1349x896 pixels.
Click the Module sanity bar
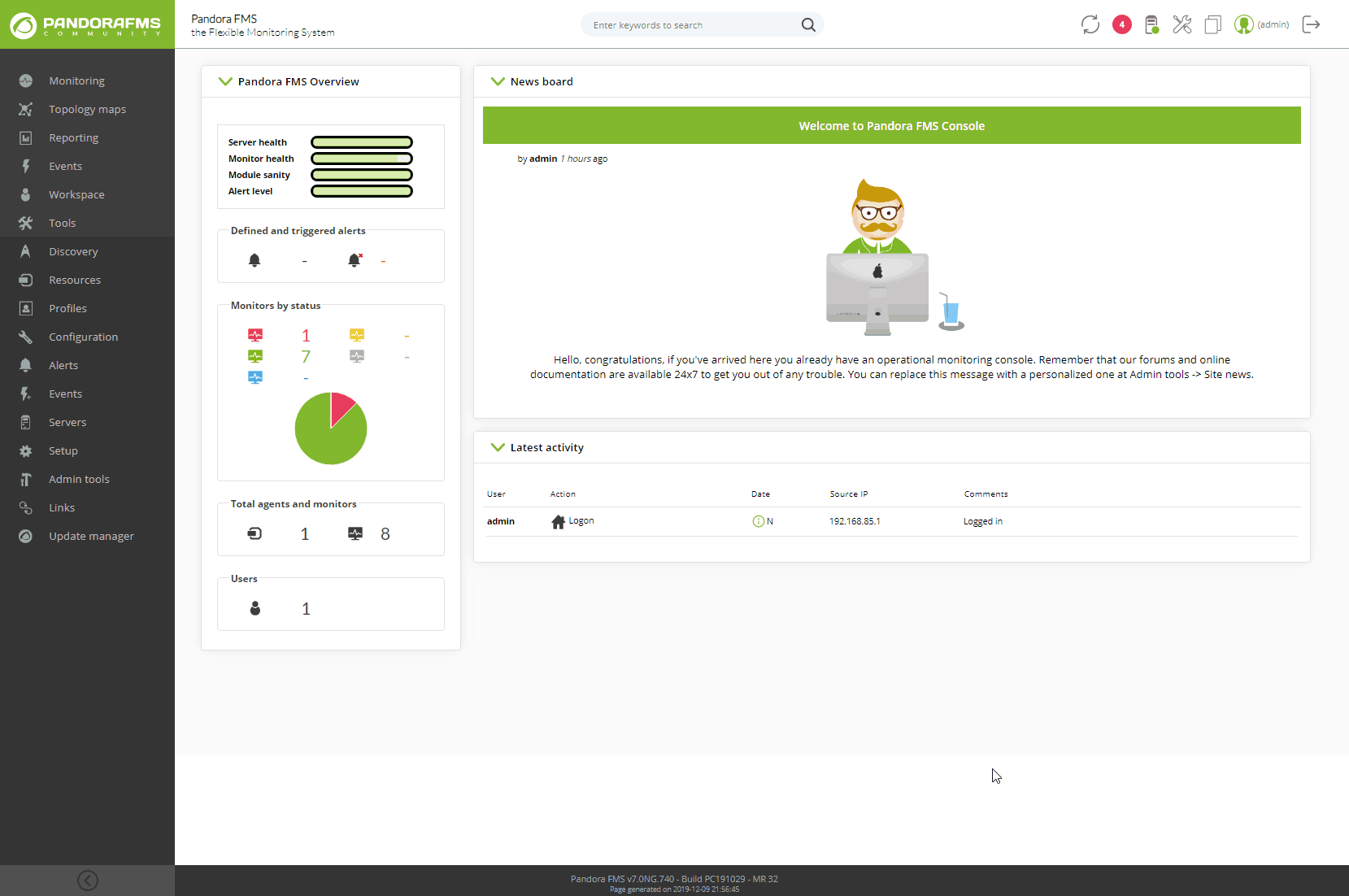coord(362,175)
